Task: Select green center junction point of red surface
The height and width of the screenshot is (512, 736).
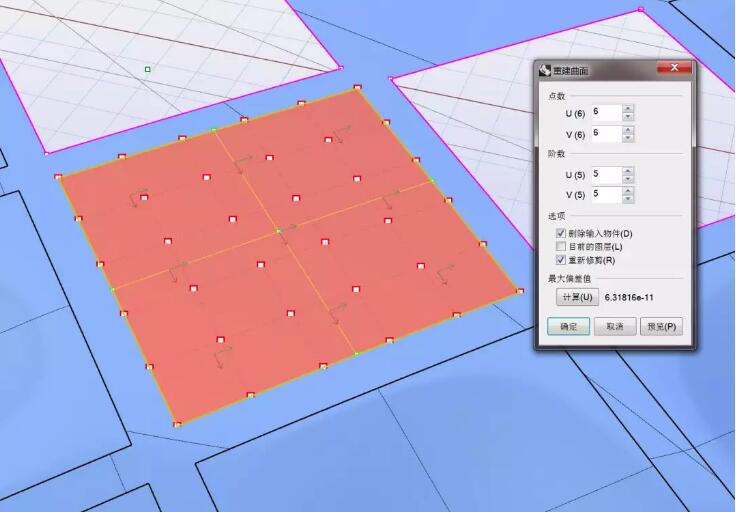Action: (278, 230)
